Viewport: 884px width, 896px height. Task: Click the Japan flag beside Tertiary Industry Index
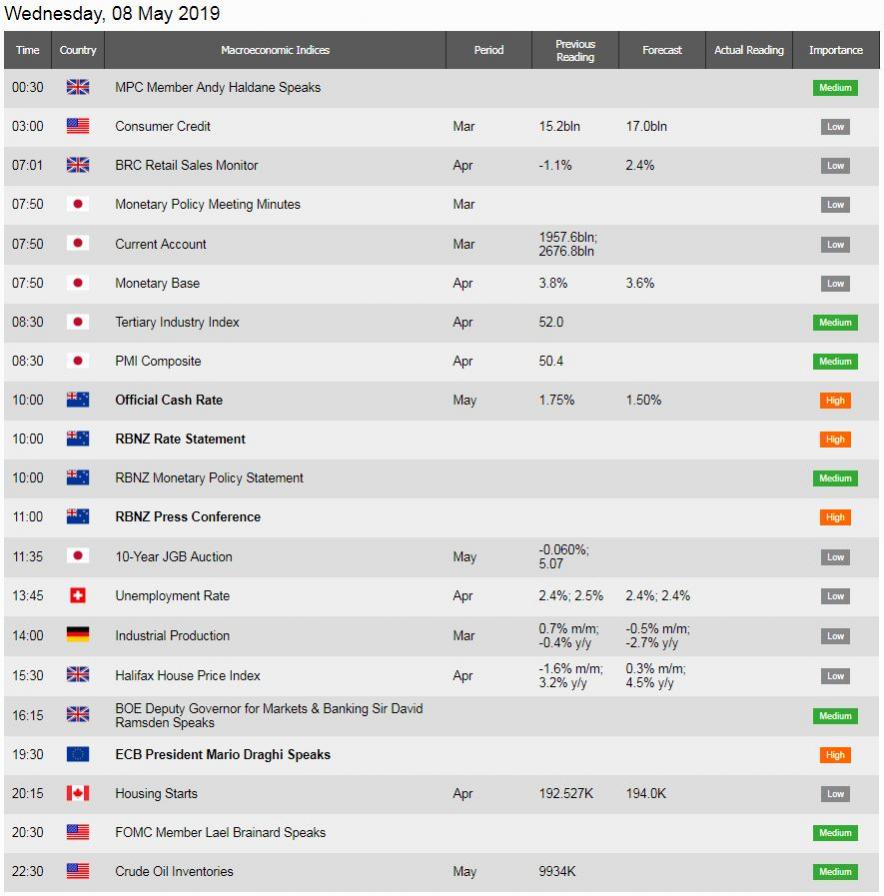(x=78, y=322)
